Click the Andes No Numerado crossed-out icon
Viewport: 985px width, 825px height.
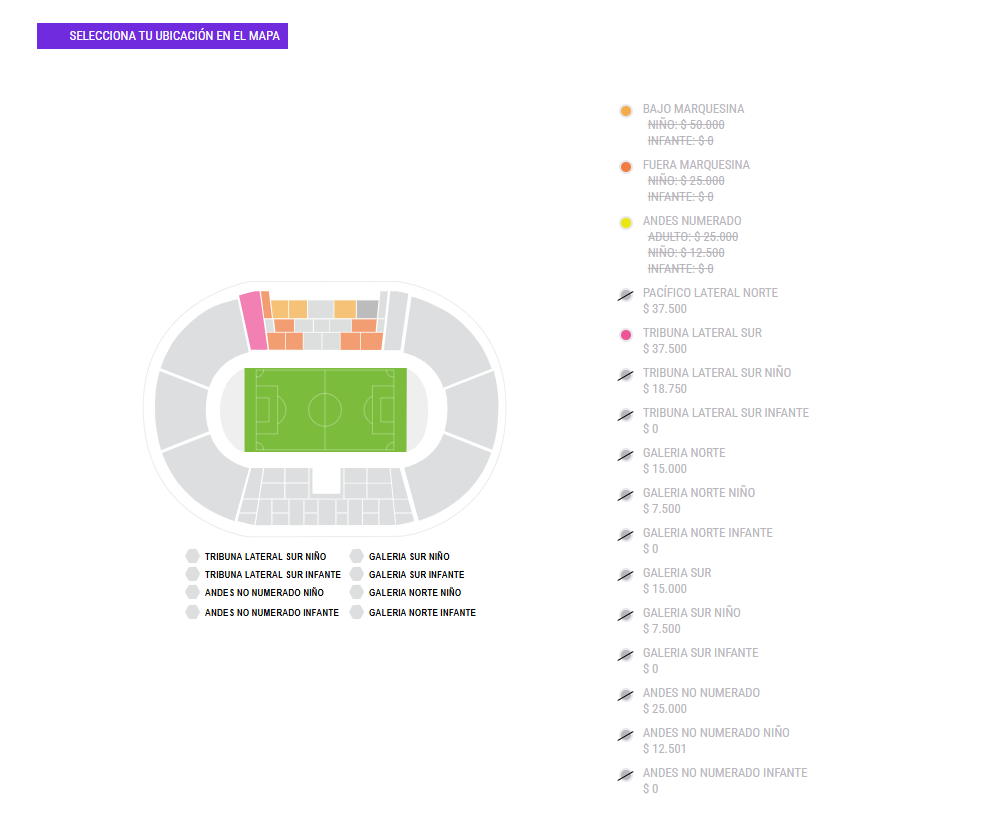tap(626, 694)
